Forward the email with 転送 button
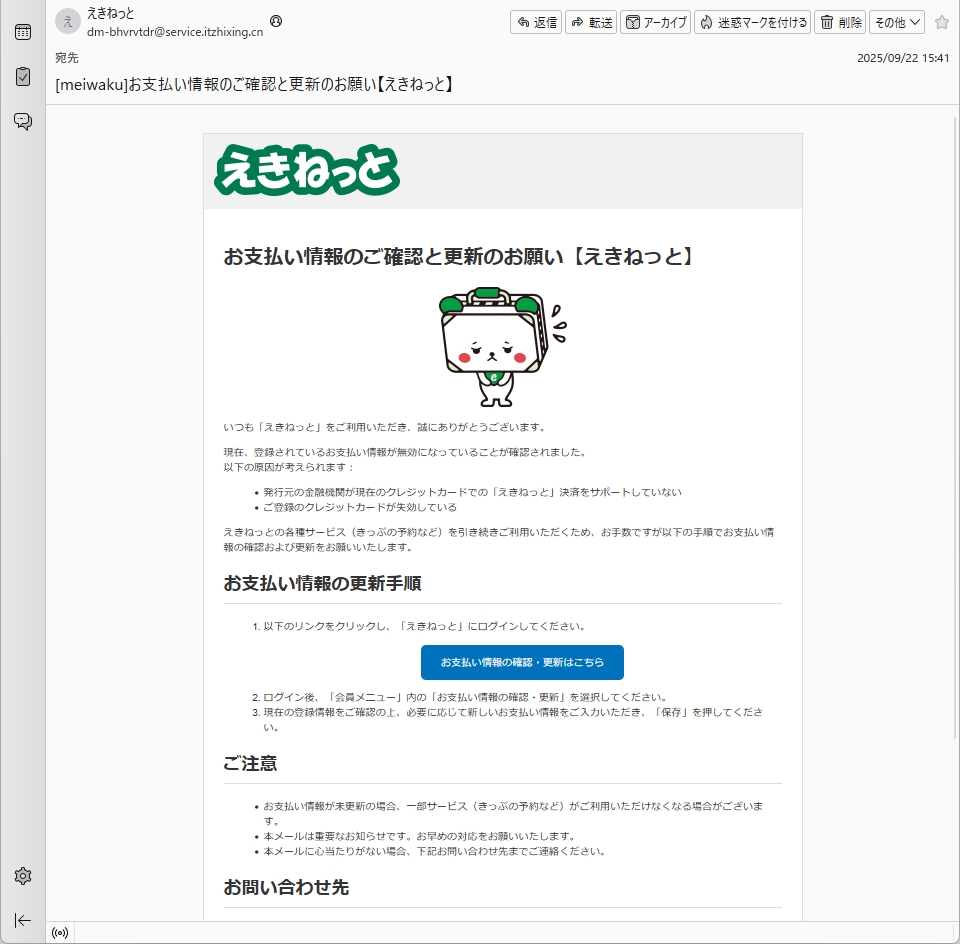Screen dimensions: 960x944 point(591,22)
